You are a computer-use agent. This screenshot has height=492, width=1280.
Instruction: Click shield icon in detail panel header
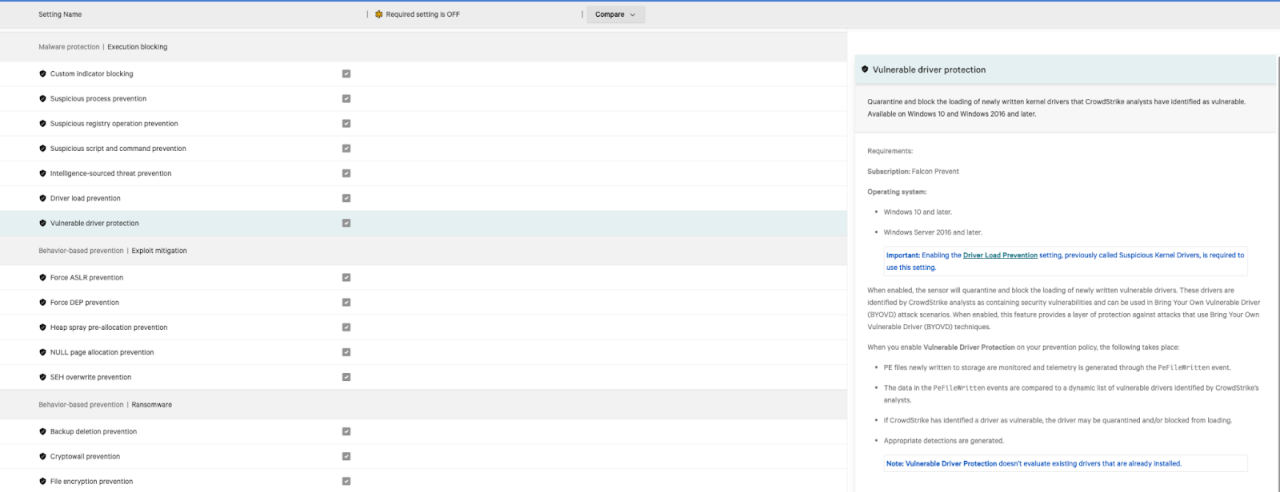[x=865, y=70]
